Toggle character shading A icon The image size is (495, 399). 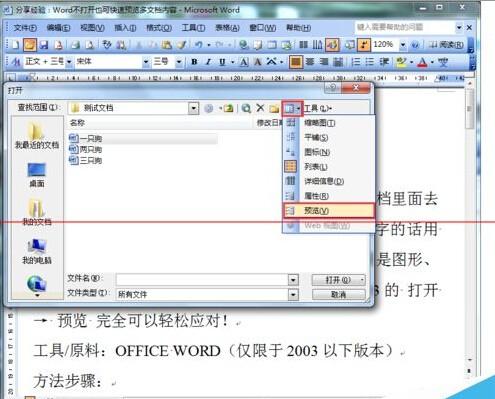pos(258,62)
